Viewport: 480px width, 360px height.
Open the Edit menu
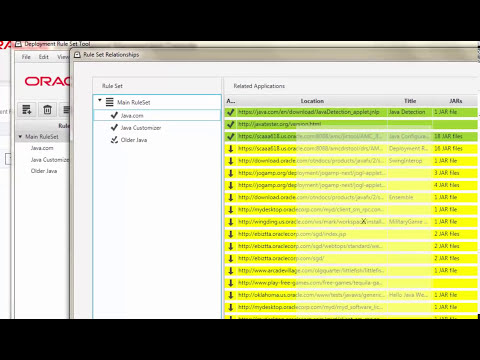[x=44, y=57]
